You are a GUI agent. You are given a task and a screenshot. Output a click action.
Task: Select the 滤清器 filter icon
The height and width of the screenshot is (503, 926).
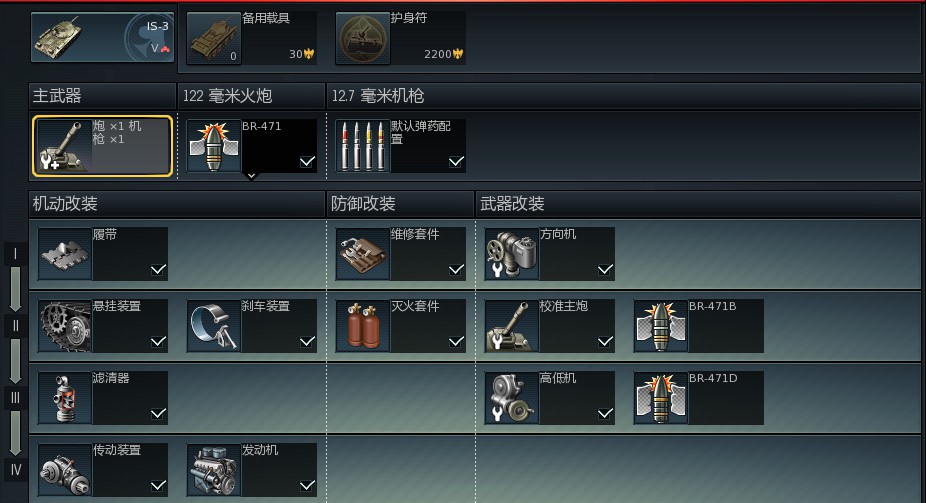[x=65, y=398]
